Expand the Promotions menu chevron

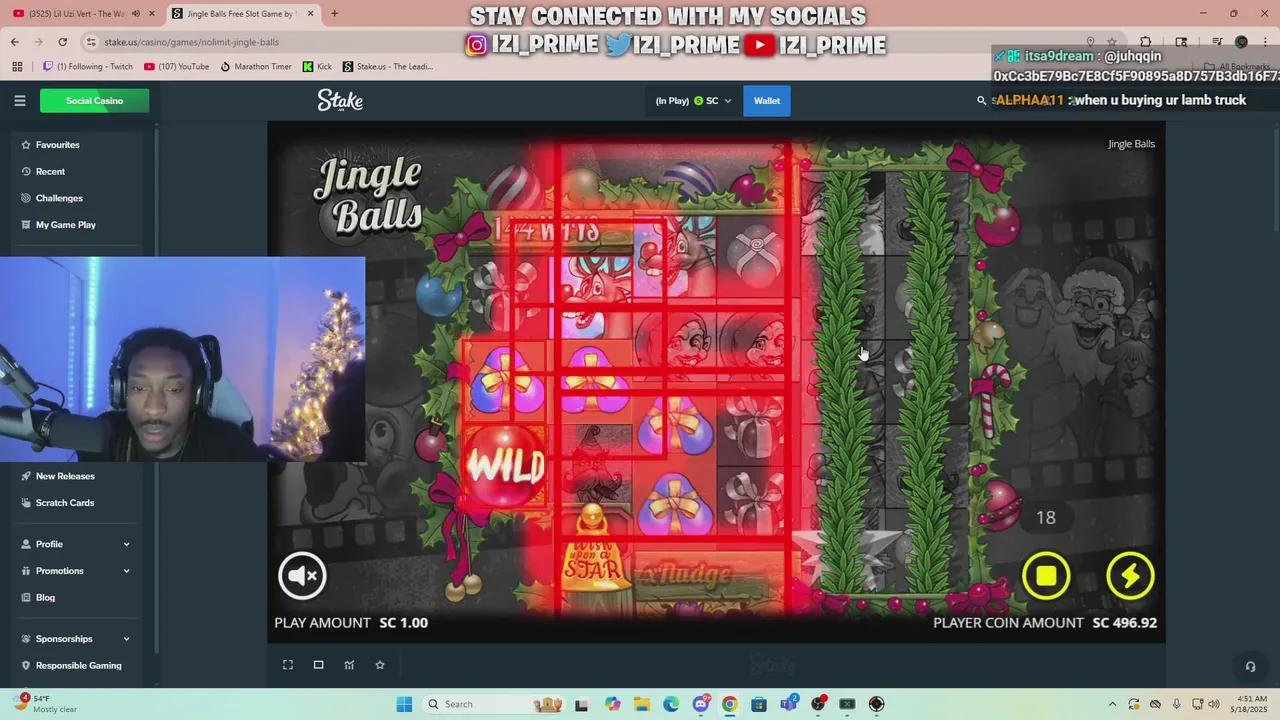click(126, 571)
